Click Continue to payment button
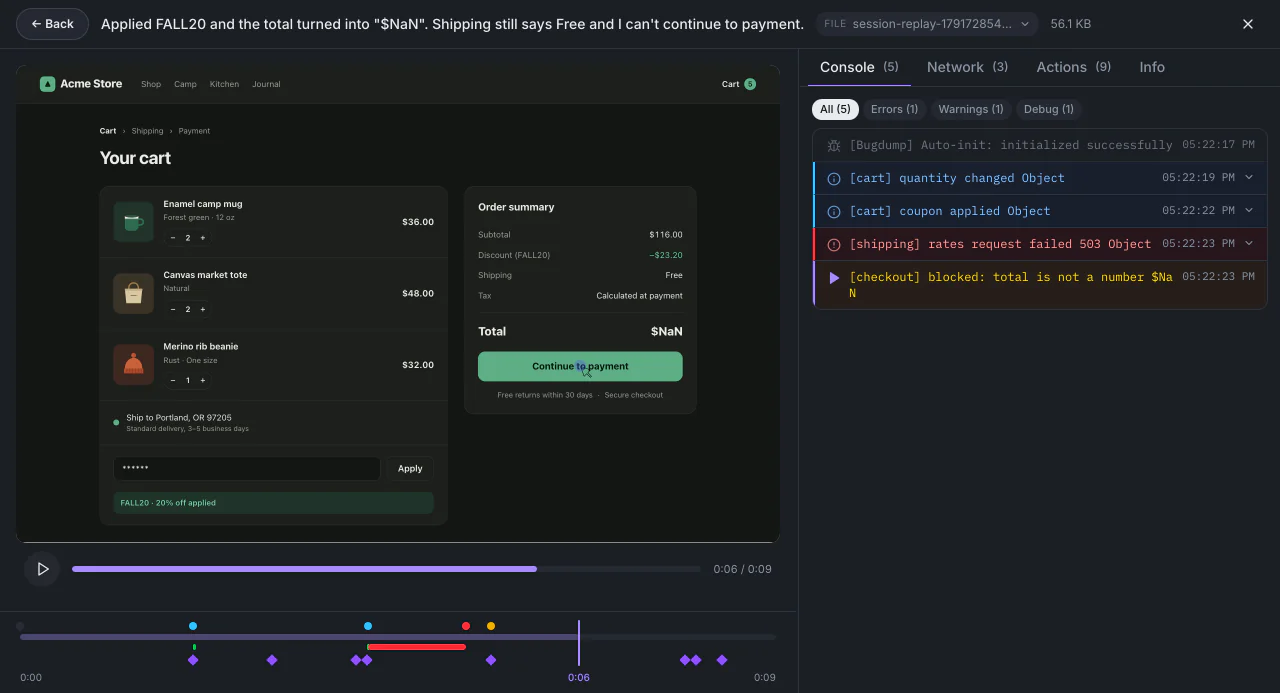 tap(580, 366)
